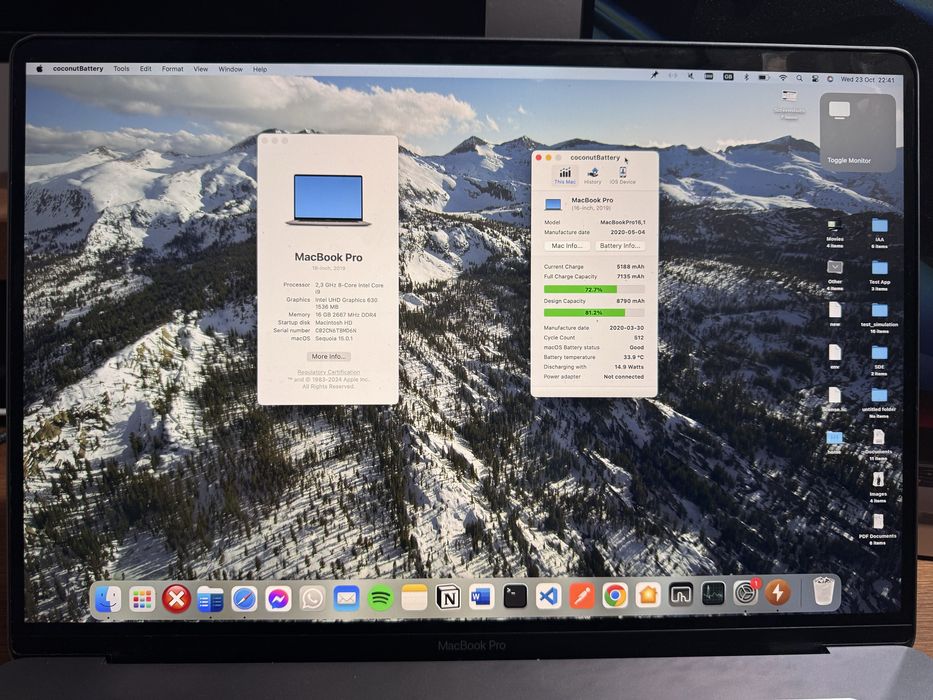Click More Info... in About This Mac window
This screenshot has width=933, height=700.
(328, 357)
